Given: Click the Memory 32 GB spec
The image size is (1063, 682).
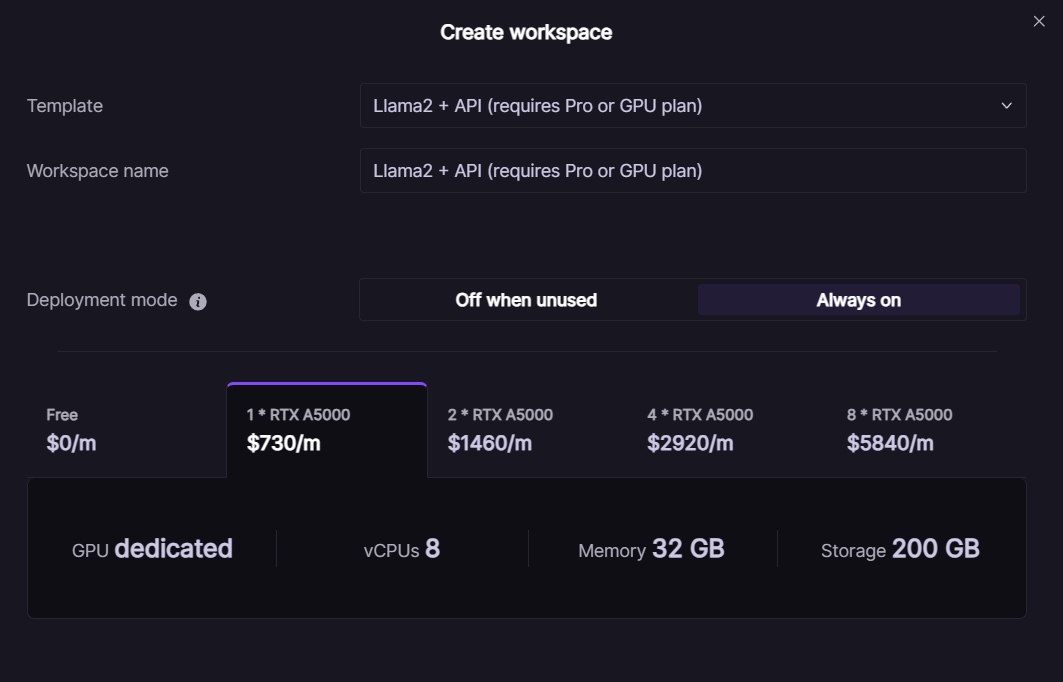Looking at the screenshot, I should click(651, 548).
